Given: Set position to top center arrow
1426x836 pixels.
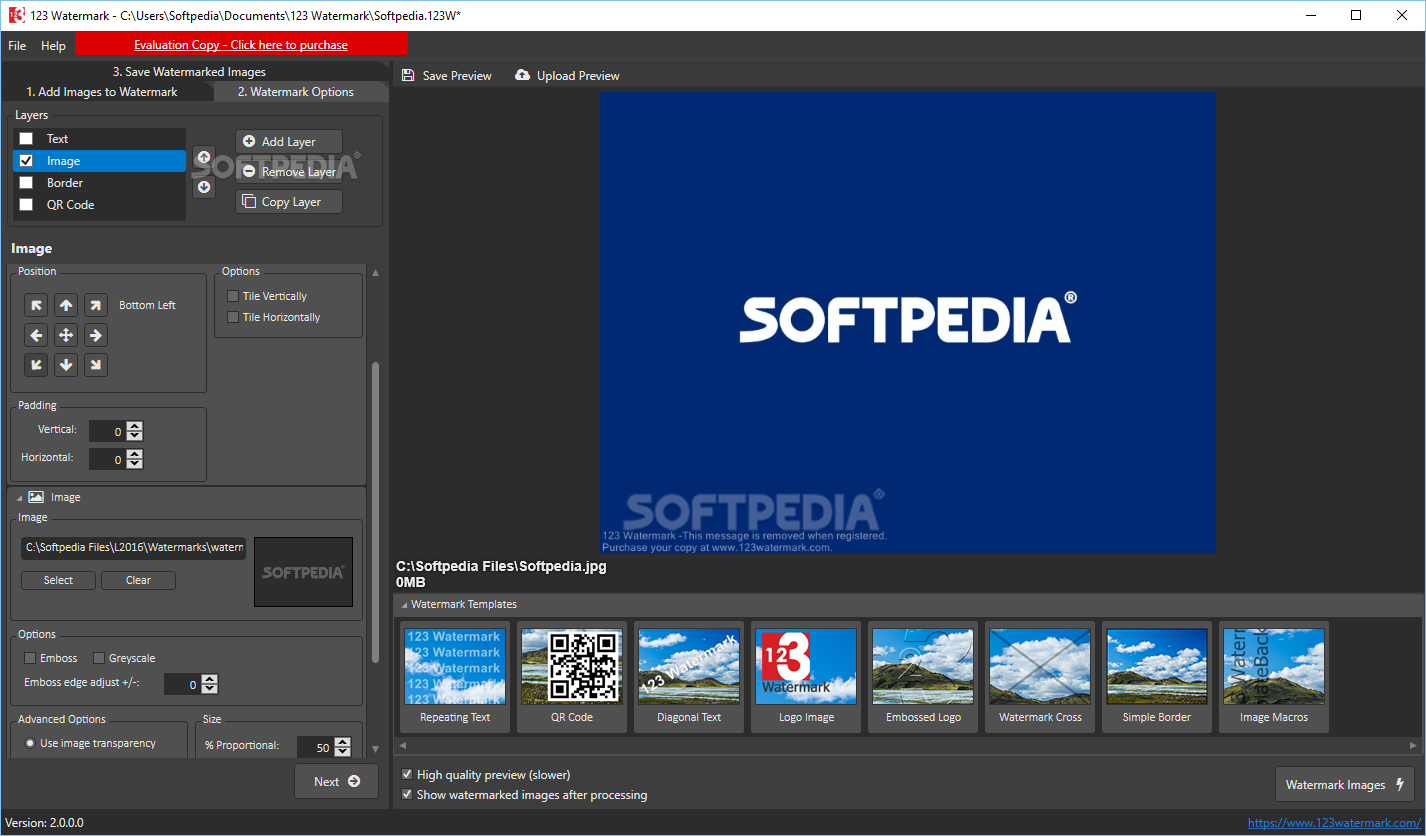Looking at the screenshot, I should (x=66, y=305).
